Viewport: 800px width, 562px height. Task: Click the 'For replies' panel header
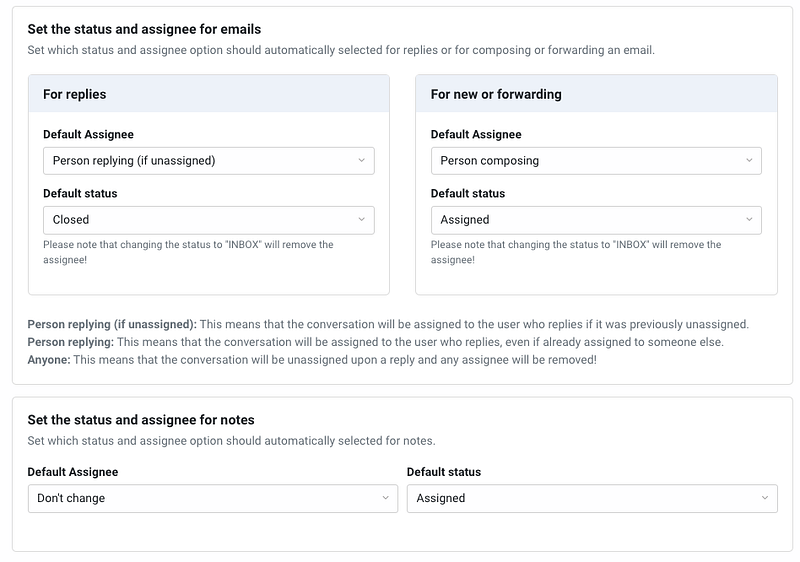75,94
